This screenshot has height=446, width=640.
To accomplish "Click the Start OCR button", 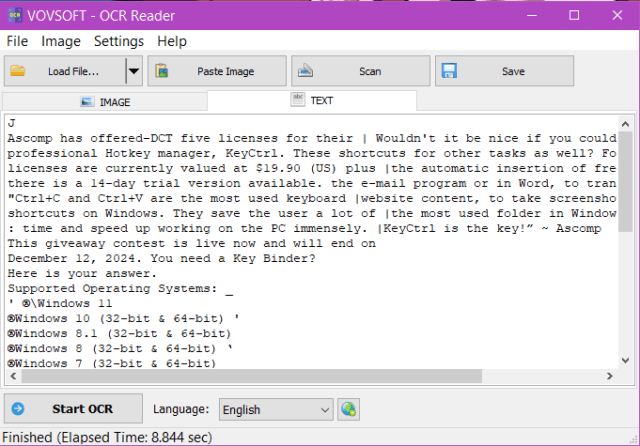I will (x=73, y=408).
